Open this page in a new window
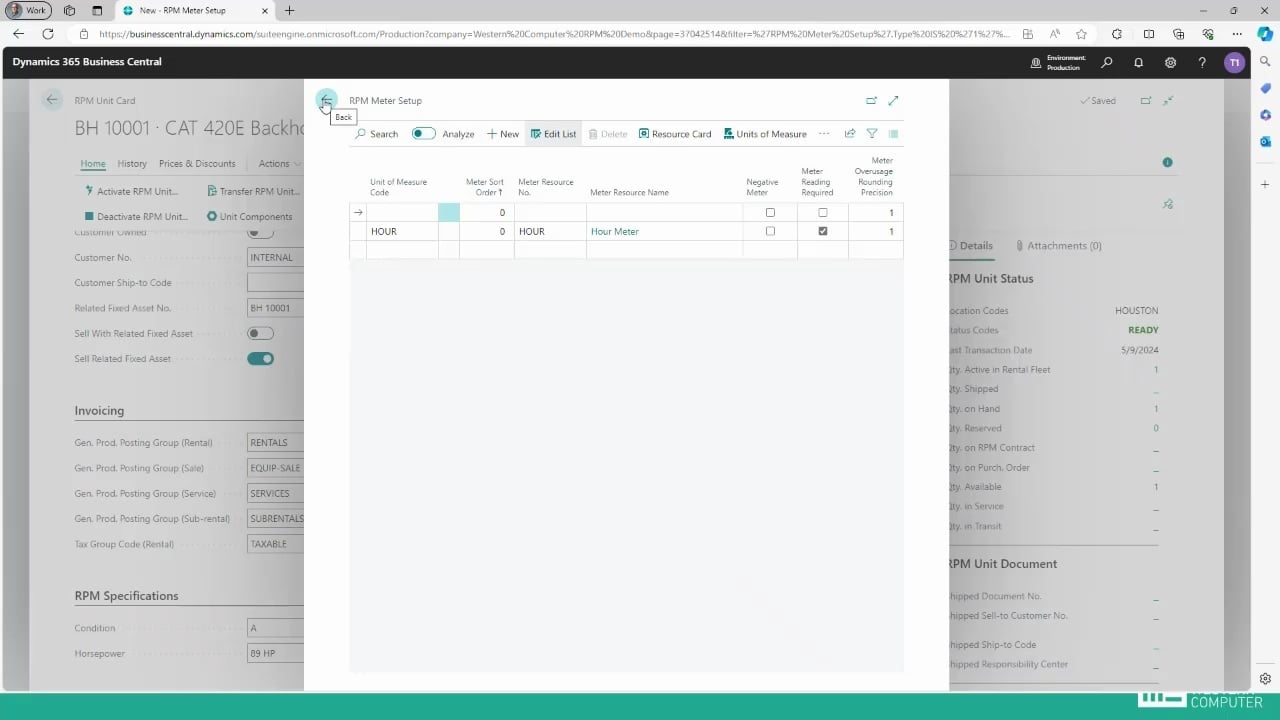 [x=871, y=100]
